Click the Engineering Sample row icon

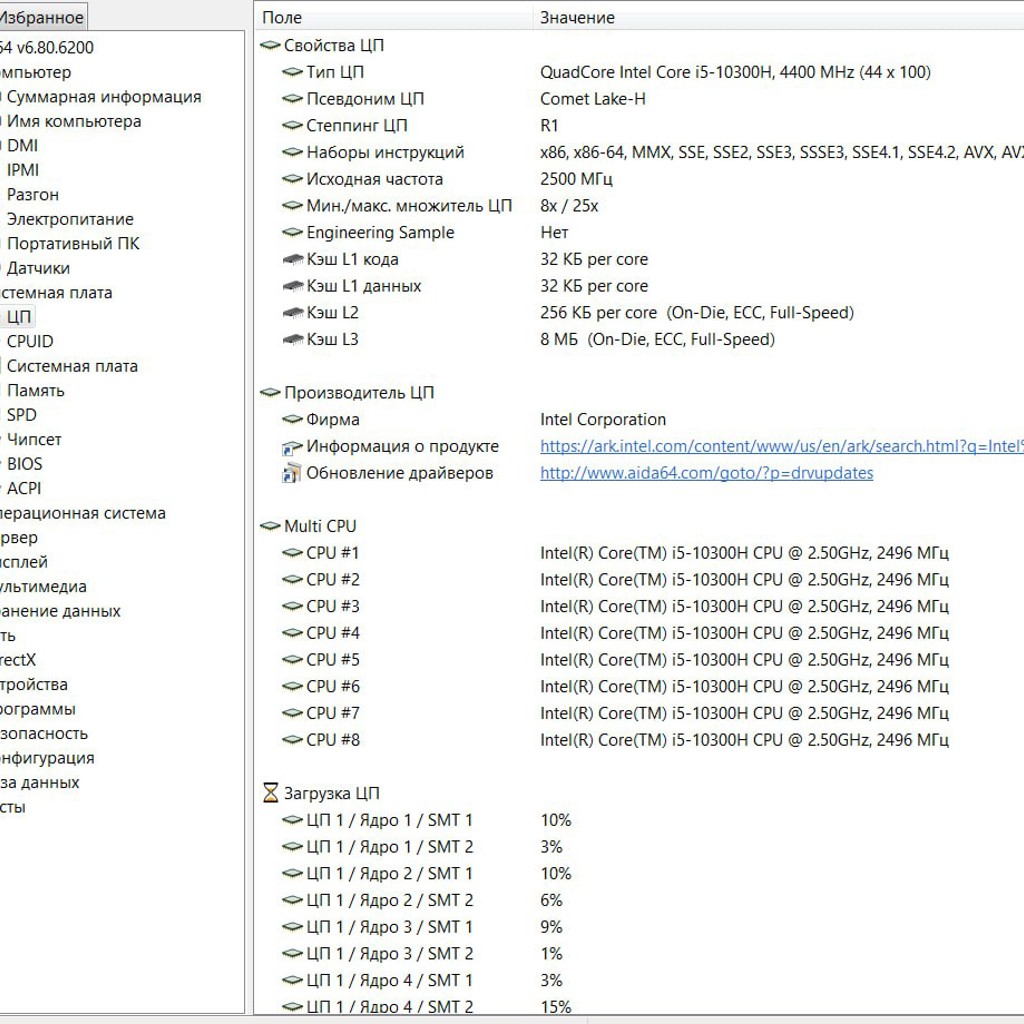coord(292,232)
